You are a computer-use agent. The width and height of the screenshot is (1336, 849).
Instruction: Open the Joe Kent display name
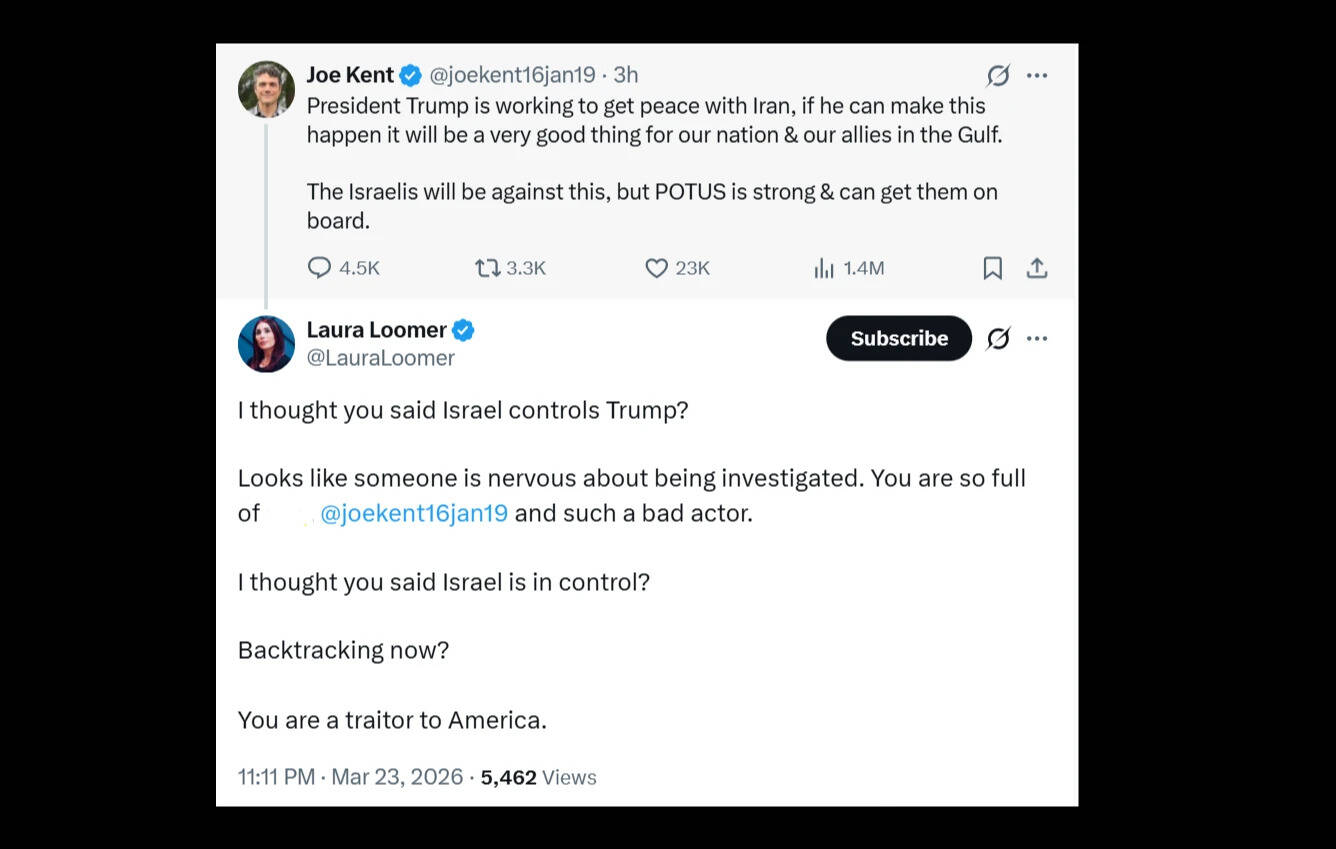point(350,75)
